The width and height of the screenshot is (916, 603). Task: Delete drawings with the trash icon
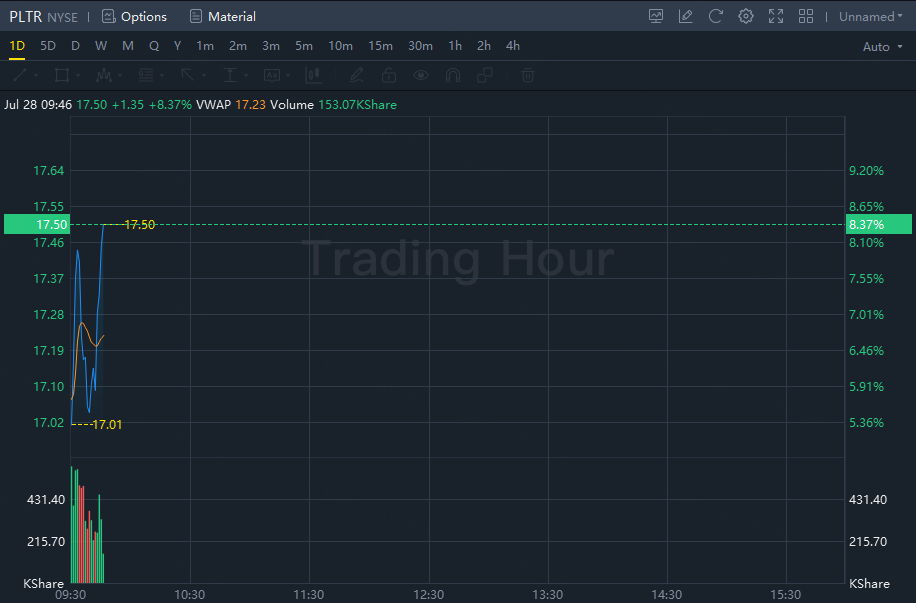click(528, 75)
